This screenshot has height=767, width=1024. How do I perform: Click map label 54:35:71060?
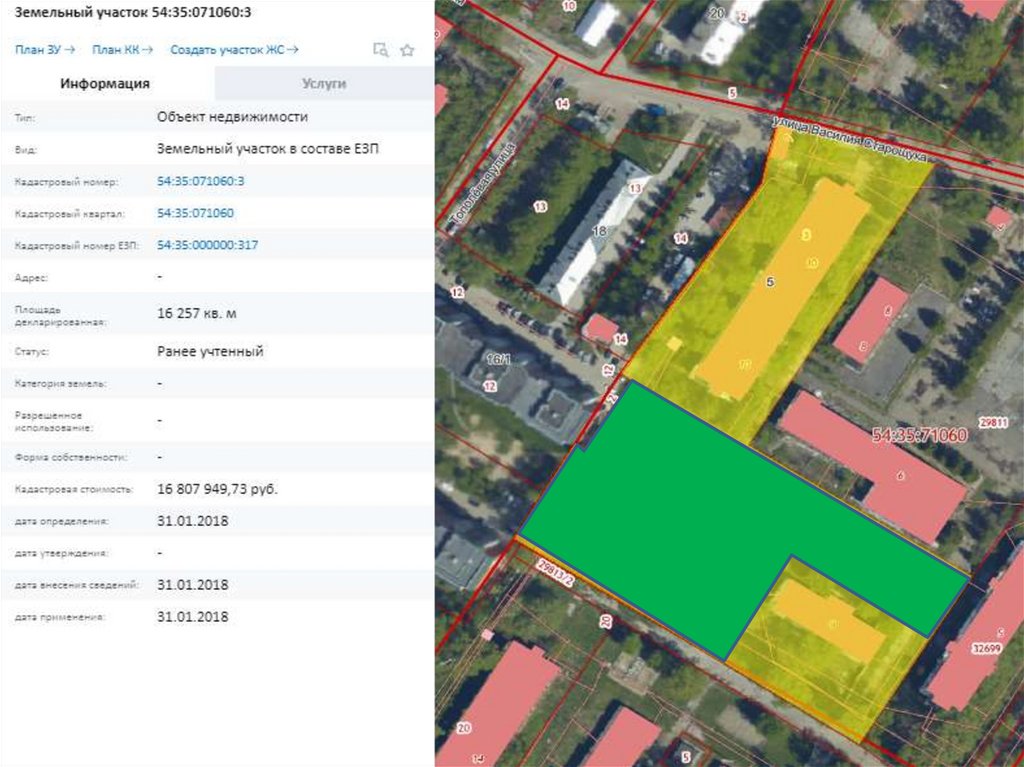pyautogui.click(x=920, y=435)
